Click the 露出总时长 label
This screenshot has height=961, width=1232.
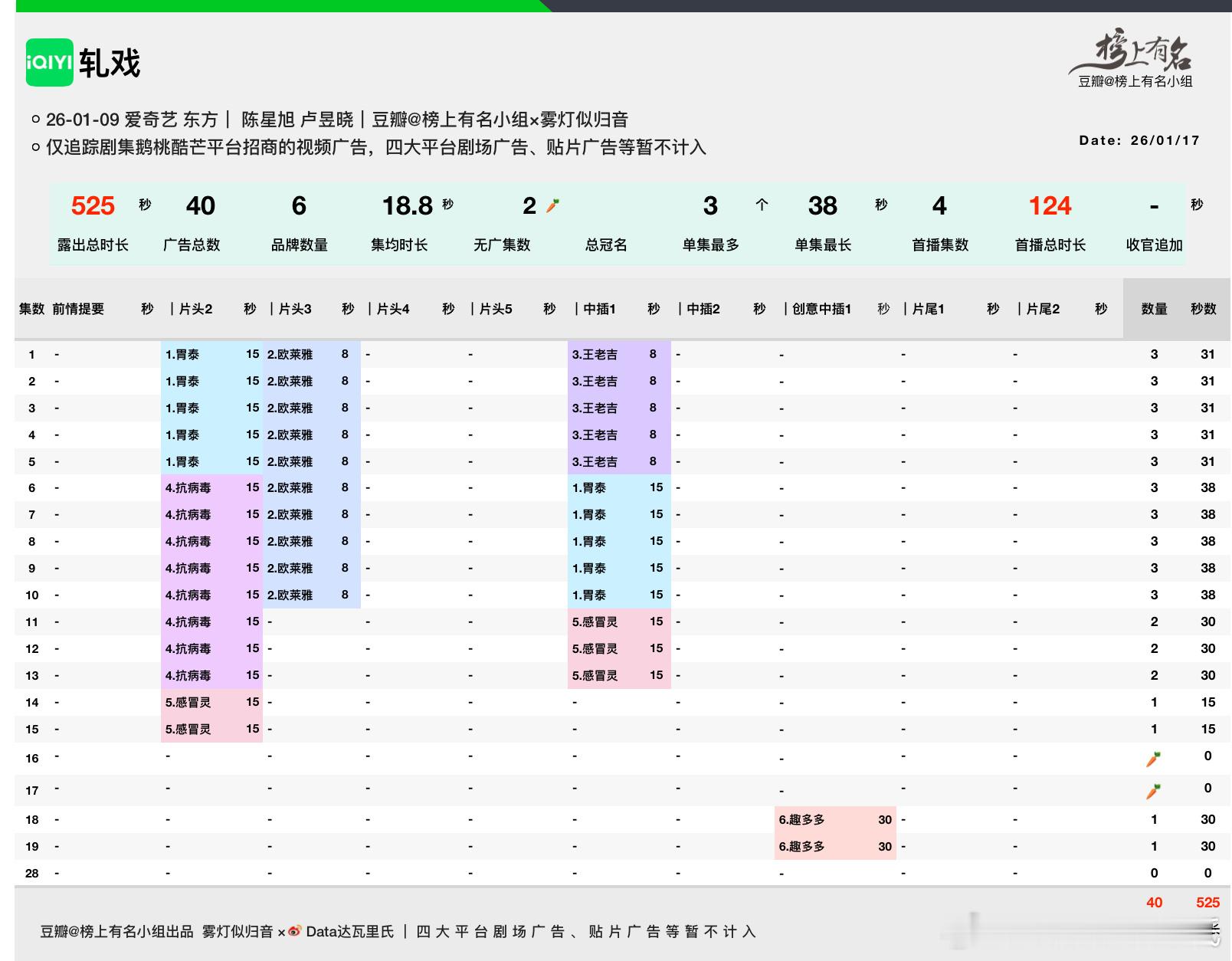[93, 245]
